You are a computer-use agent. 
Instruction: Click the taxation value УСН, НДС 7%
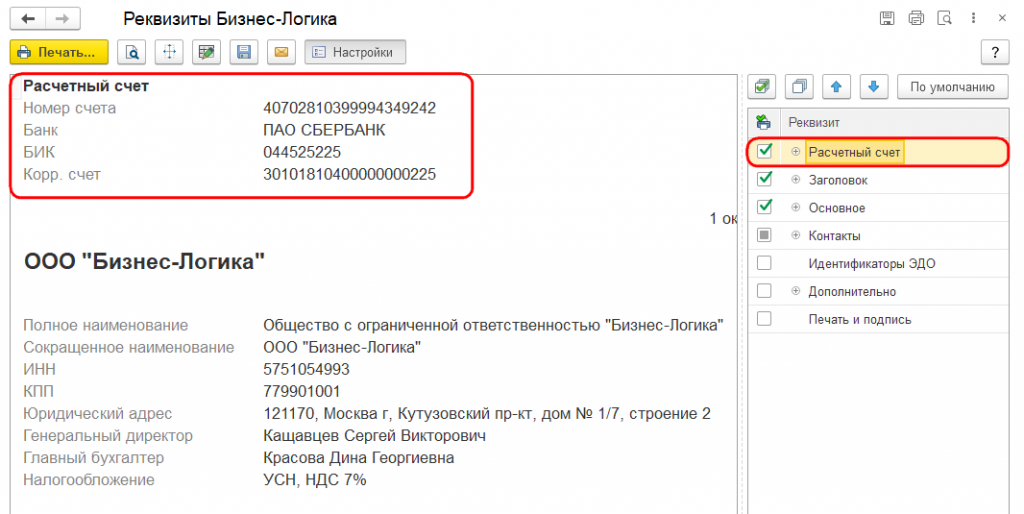[315, 480]
